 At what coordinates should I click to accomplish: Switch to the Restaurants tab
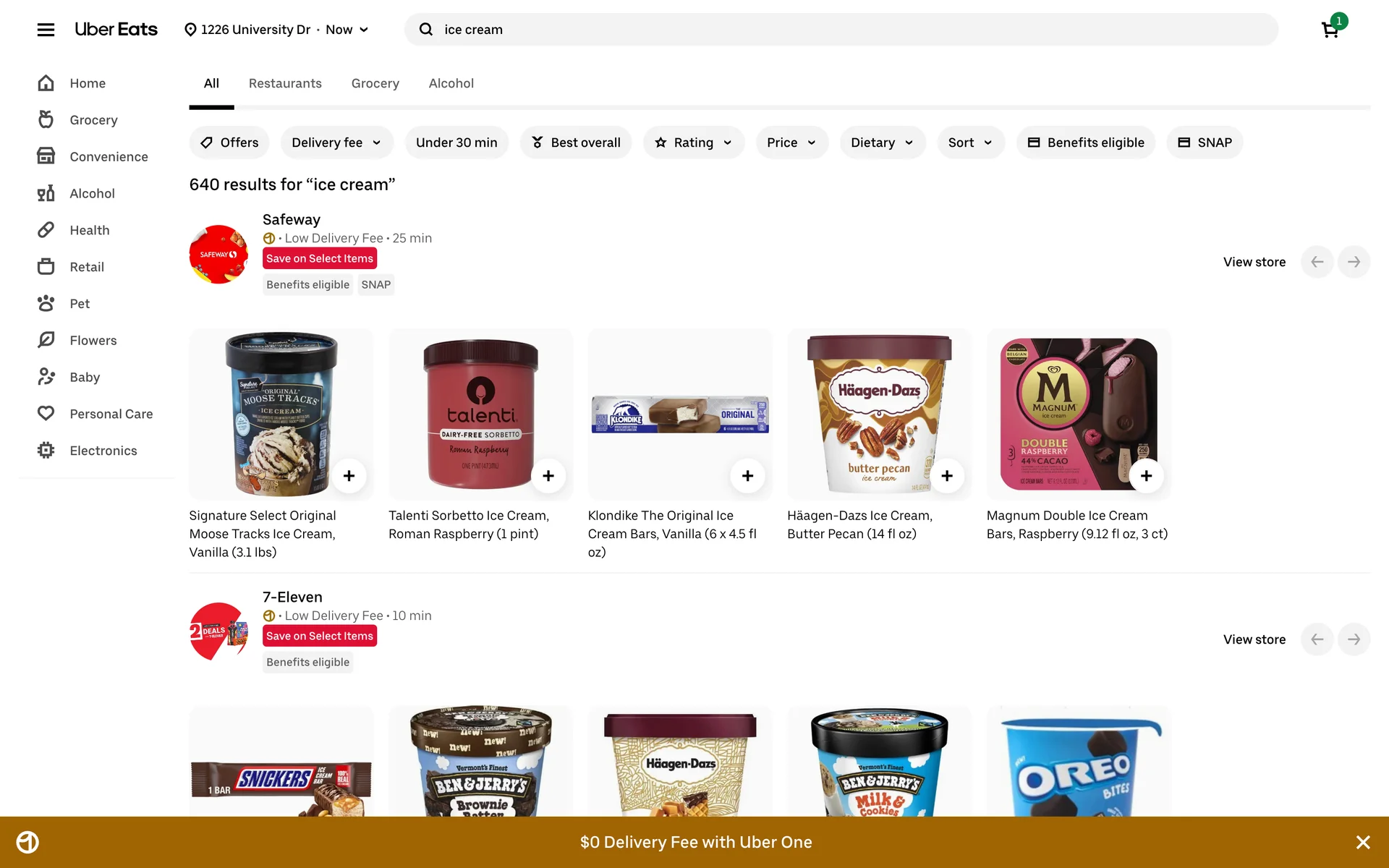coord(285,83)
